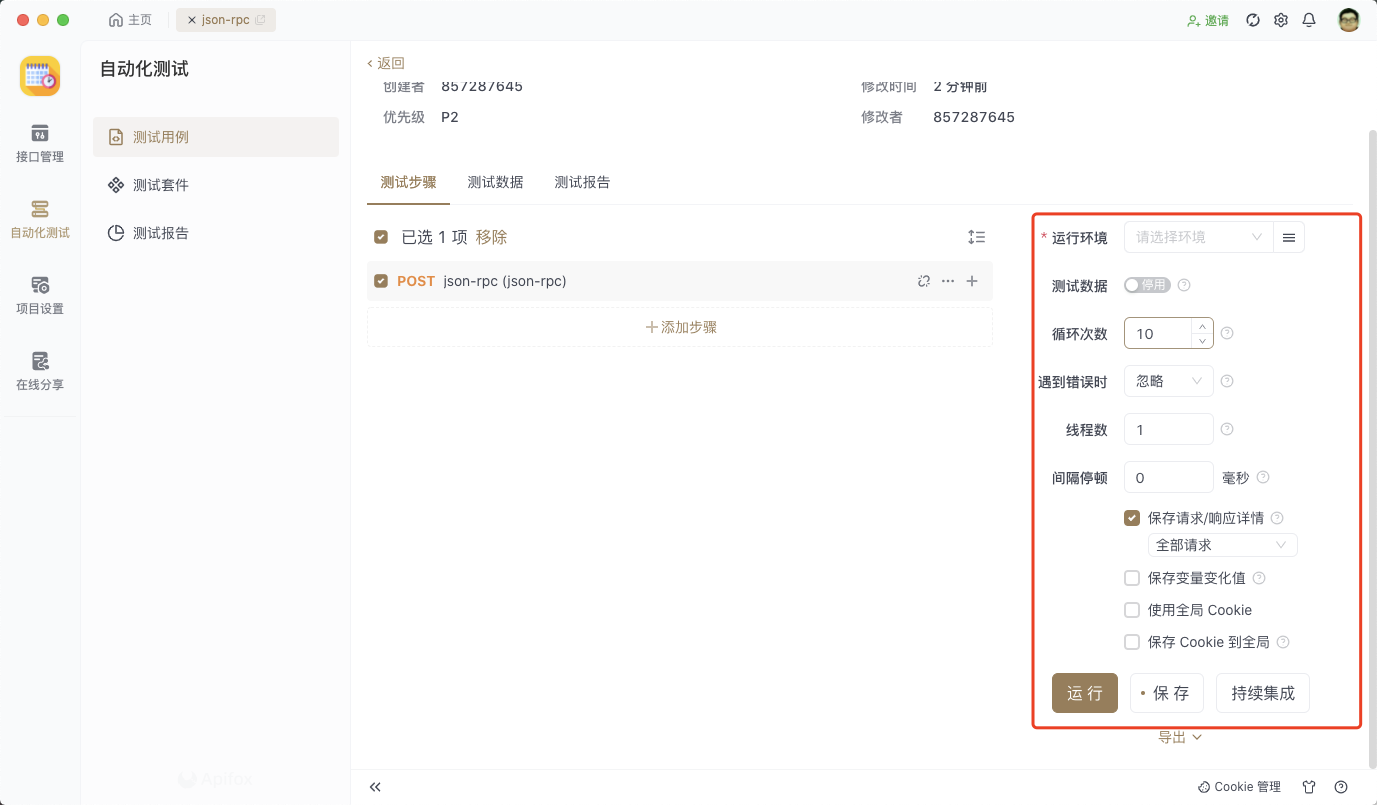Open the 全部请求 dropdown
The width and height of the screenshot is (1377, 805).
pyautogui.click(x=1222, y=544)
